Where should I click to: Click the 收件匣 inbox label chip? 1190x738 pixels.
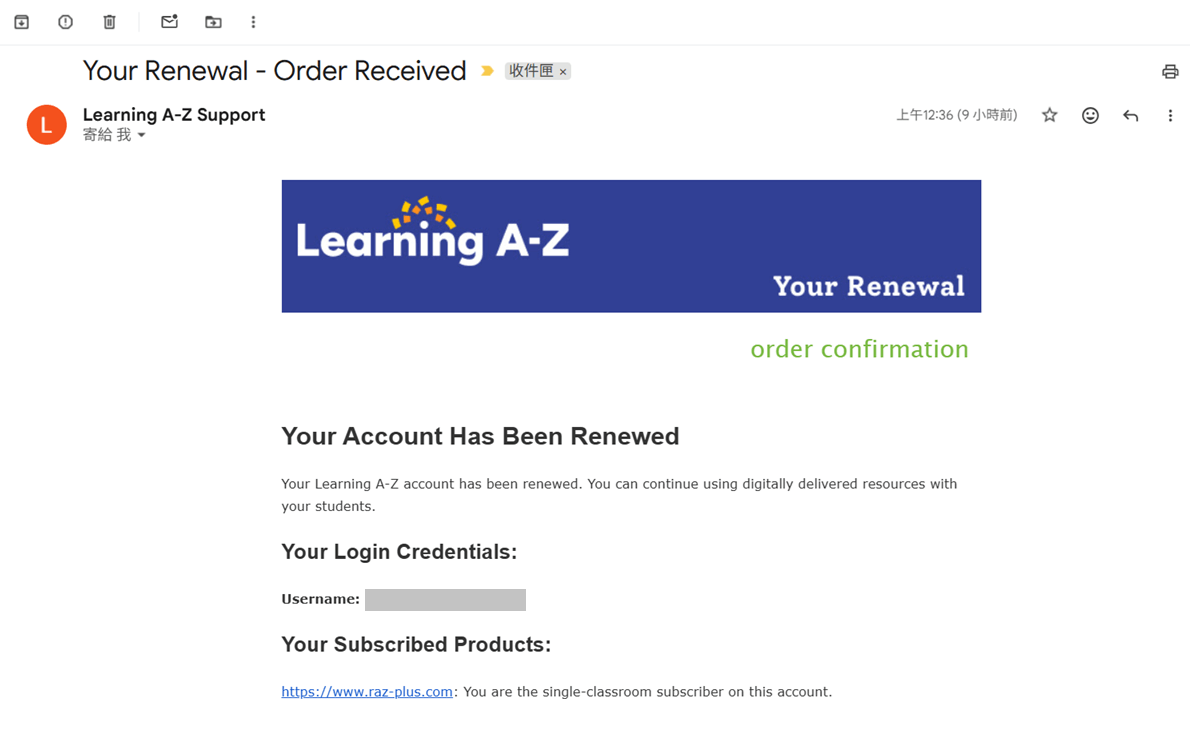coord(531,71)
